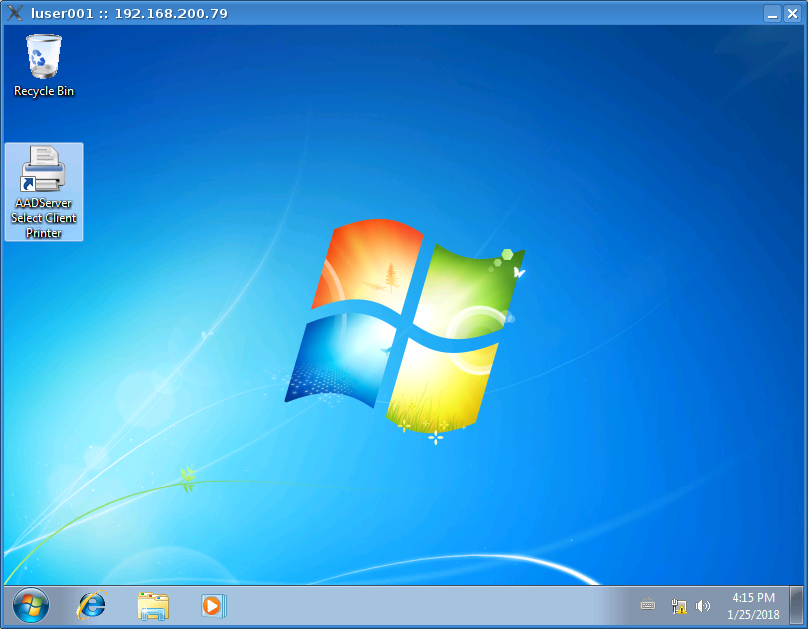Open the X window menu icon in title bar
The width and height of the screenshot is (808, 629).
[14, 13]
